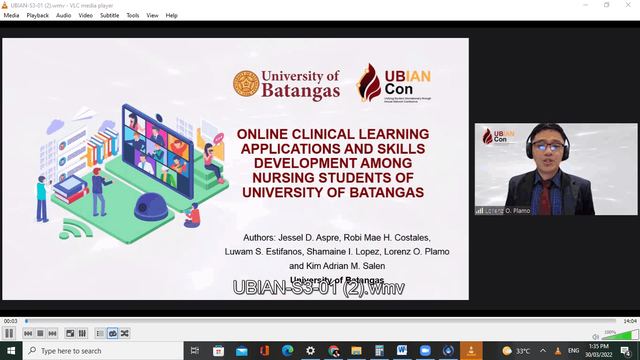Viewport: 640px width, 360px height.
Task: Open the Media menu
Action: pos(11,16)
